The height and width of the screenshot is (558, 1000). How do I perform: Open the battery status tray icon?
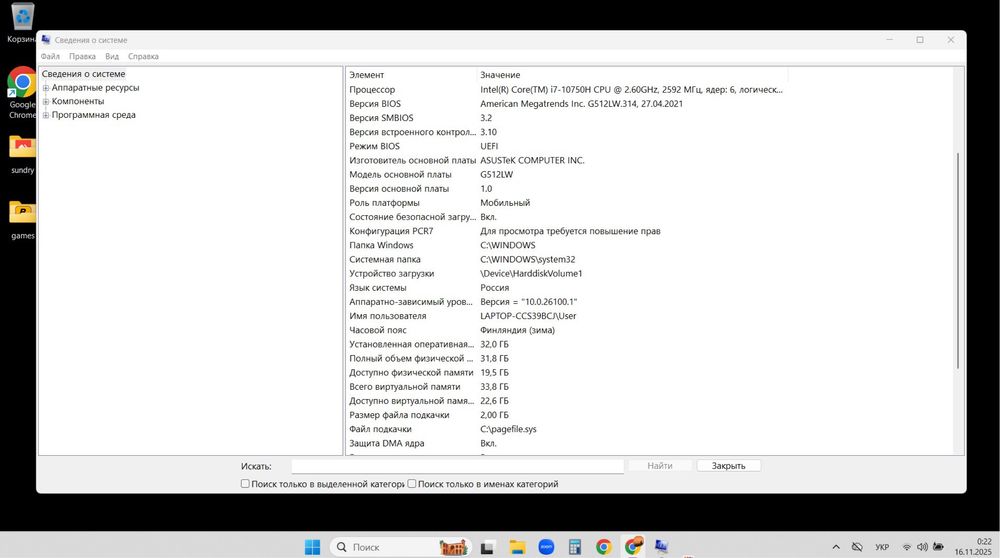point(938,547)
